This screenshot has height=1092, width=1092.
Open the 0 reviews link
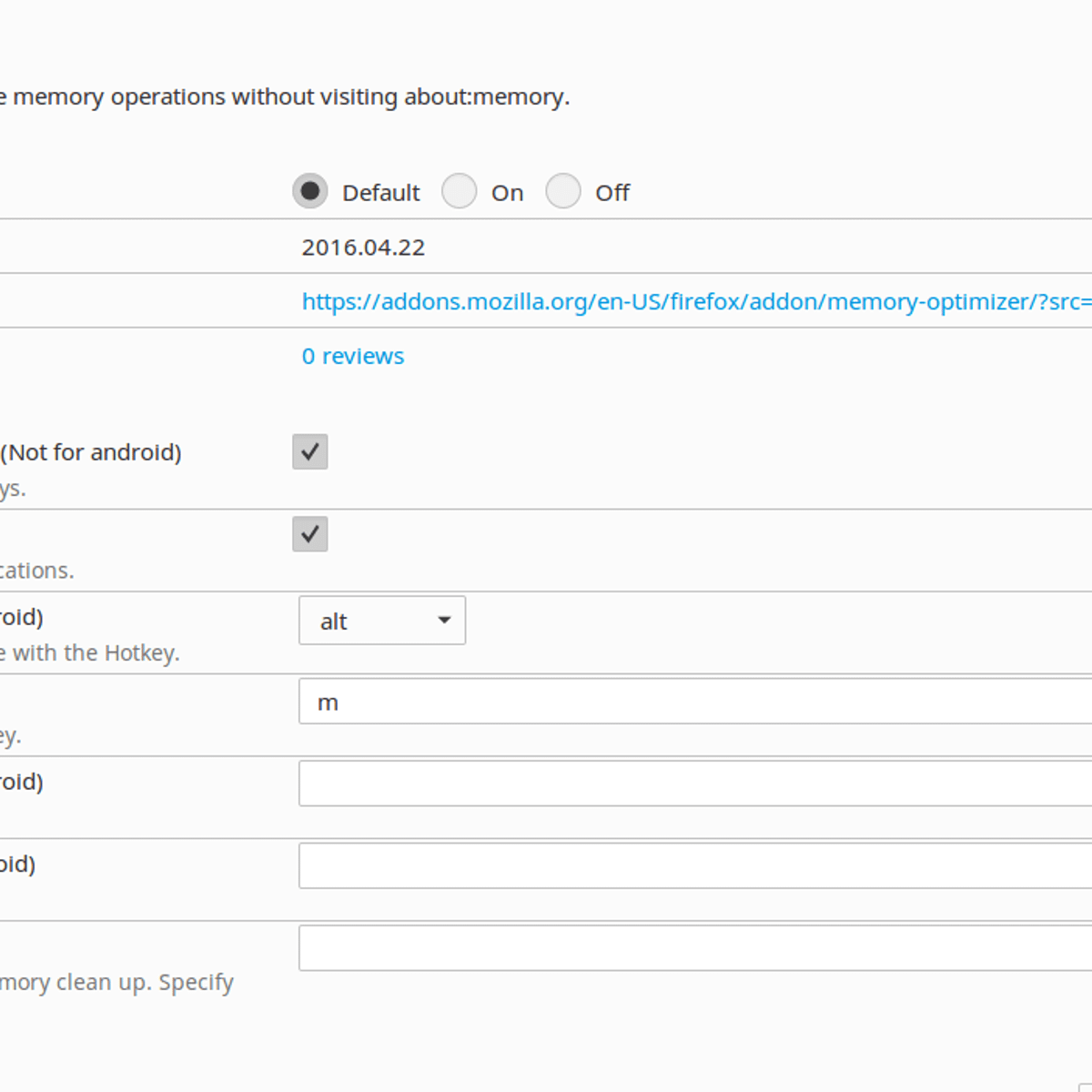pyautogui.click(x=353, y=356)
